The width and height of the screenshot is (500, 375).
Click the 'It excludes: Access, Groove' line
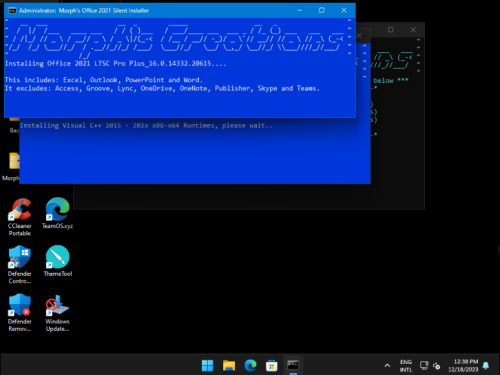162,88
